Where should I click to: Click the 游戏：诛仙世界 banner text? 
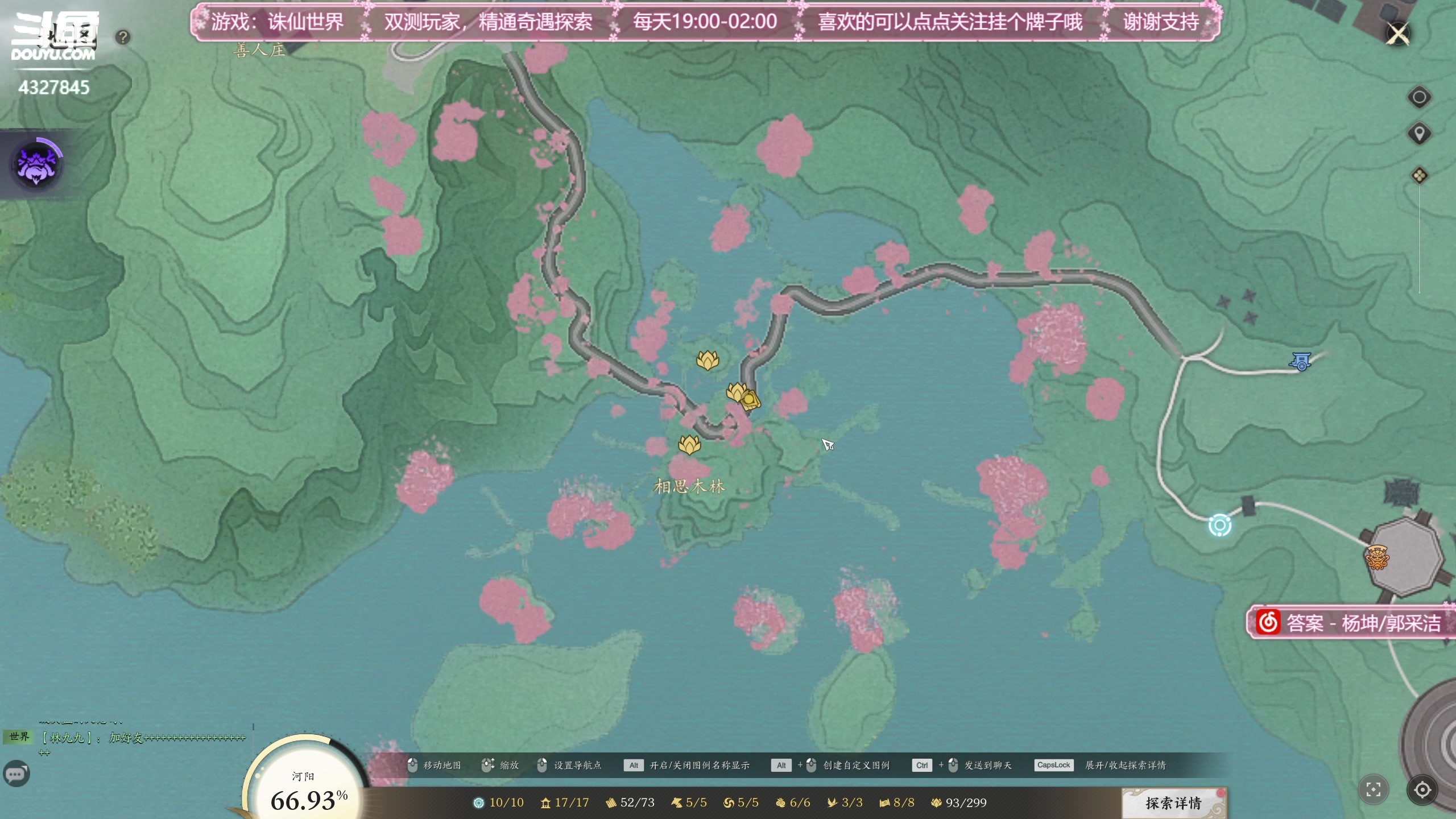pyautogui.click(x=278, y=22)
